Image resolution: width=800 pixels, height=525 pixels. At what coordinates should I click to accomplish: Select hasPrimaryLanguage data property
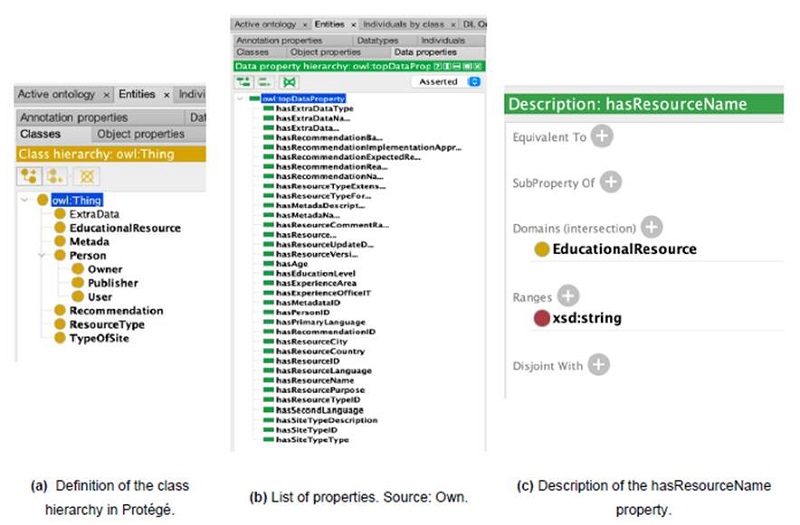(320, 322)
